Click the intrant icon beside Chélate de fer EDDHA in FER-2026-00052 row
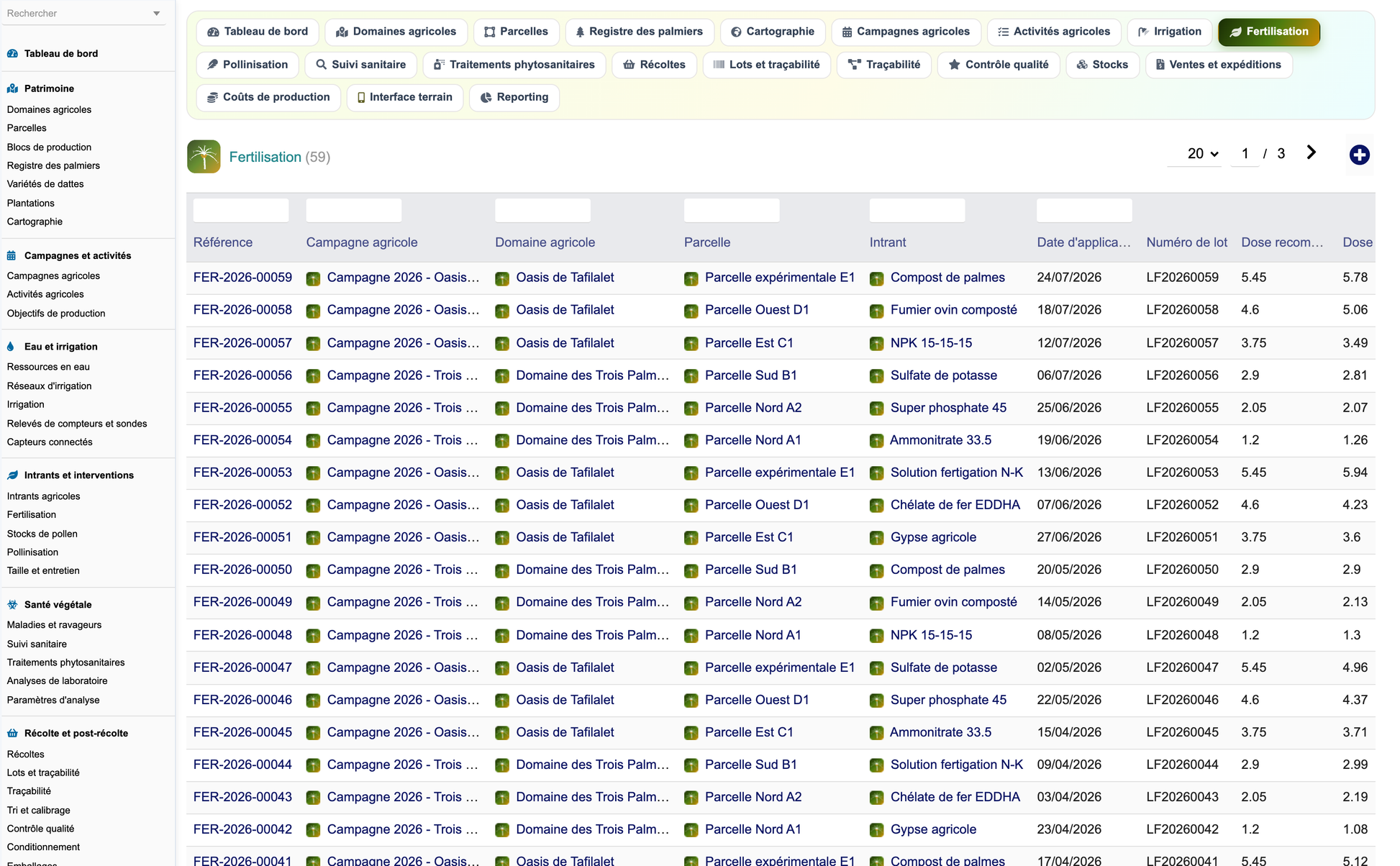The image size is (1400, 866). pos(876,506)
